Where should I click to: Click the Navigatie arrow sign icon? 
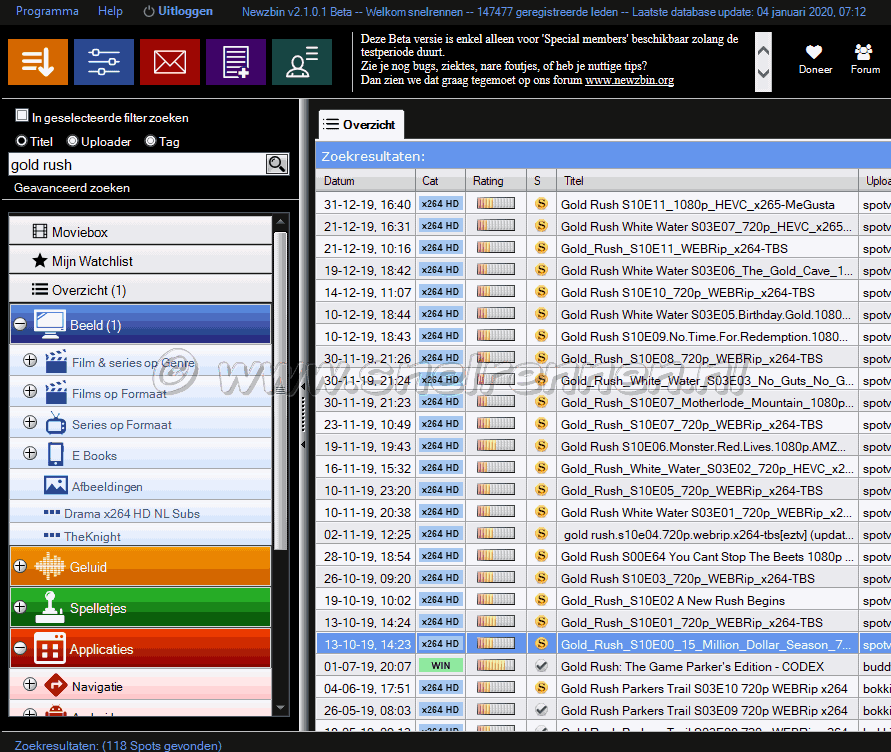point(56,685)
